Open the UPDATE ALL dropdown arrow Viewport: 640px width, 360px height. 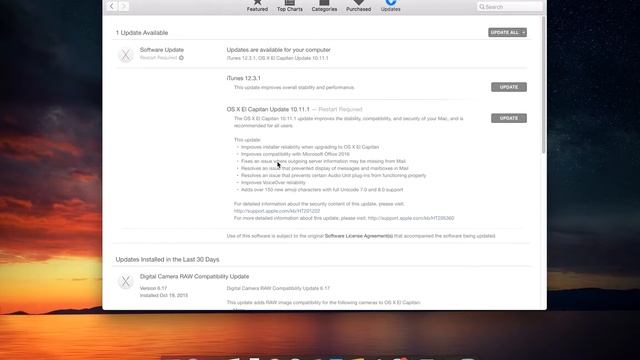pos(524,32)
